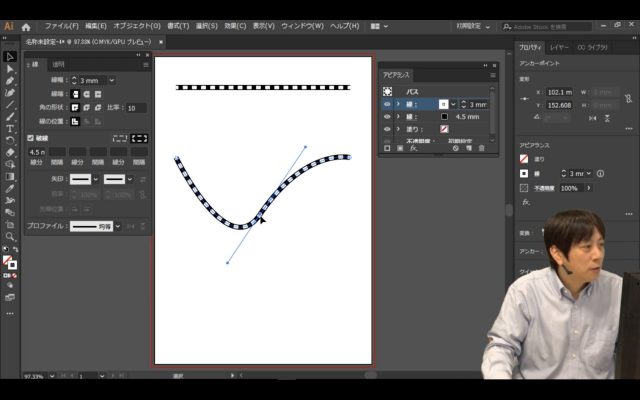Click clear appearance icon in Appearance panel
This screenshot has width=640, height=400.
(456, 148)
